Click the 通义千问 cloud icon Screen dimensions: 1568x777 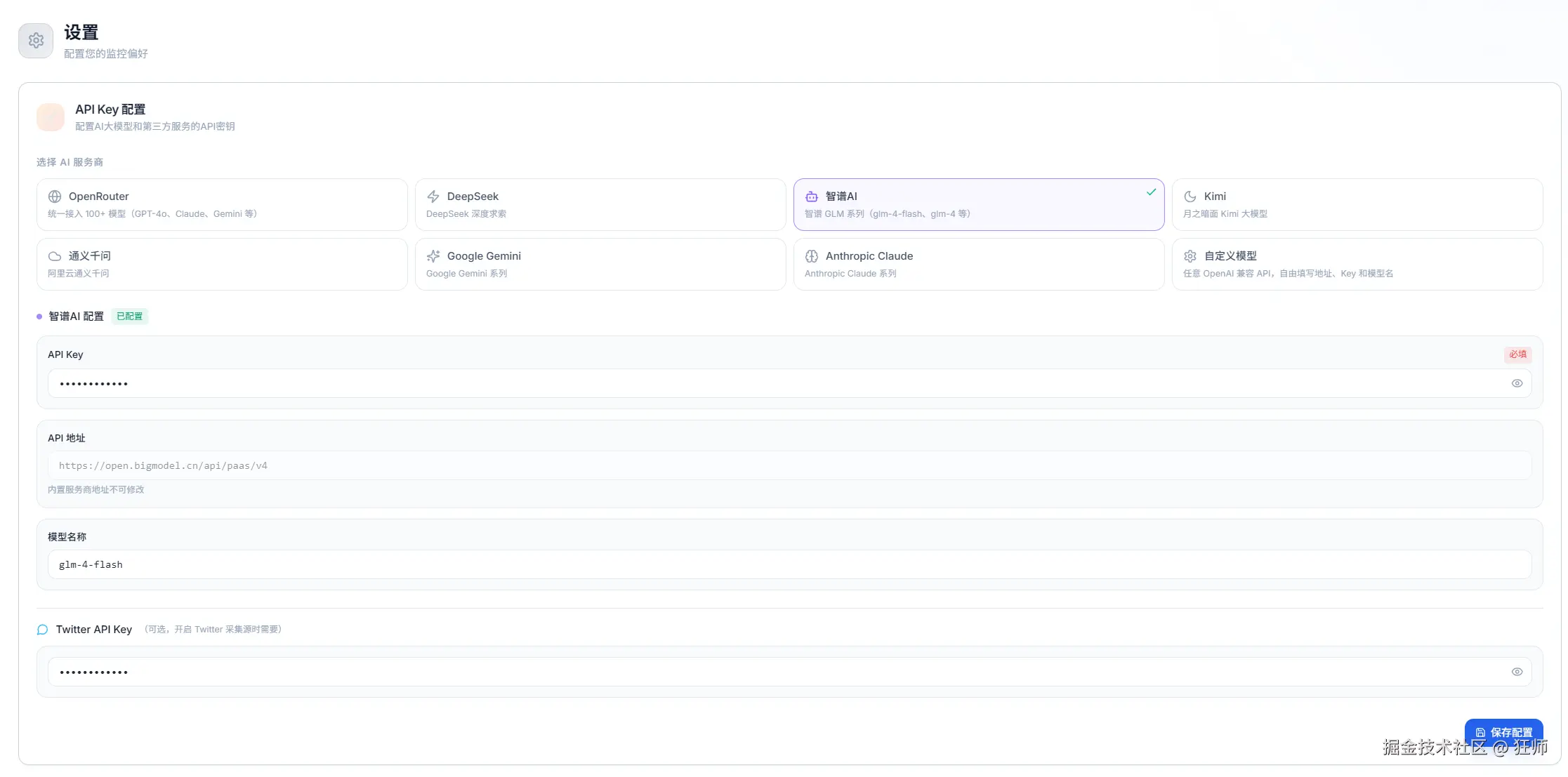55,256
